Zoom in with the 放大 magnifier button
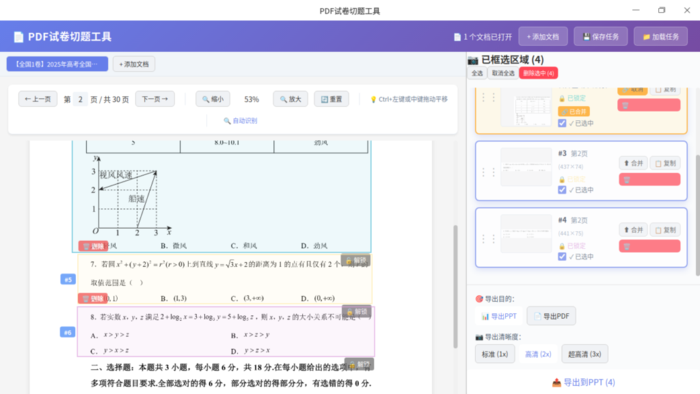This screenshot has width=700, height=394. (291, 99)
